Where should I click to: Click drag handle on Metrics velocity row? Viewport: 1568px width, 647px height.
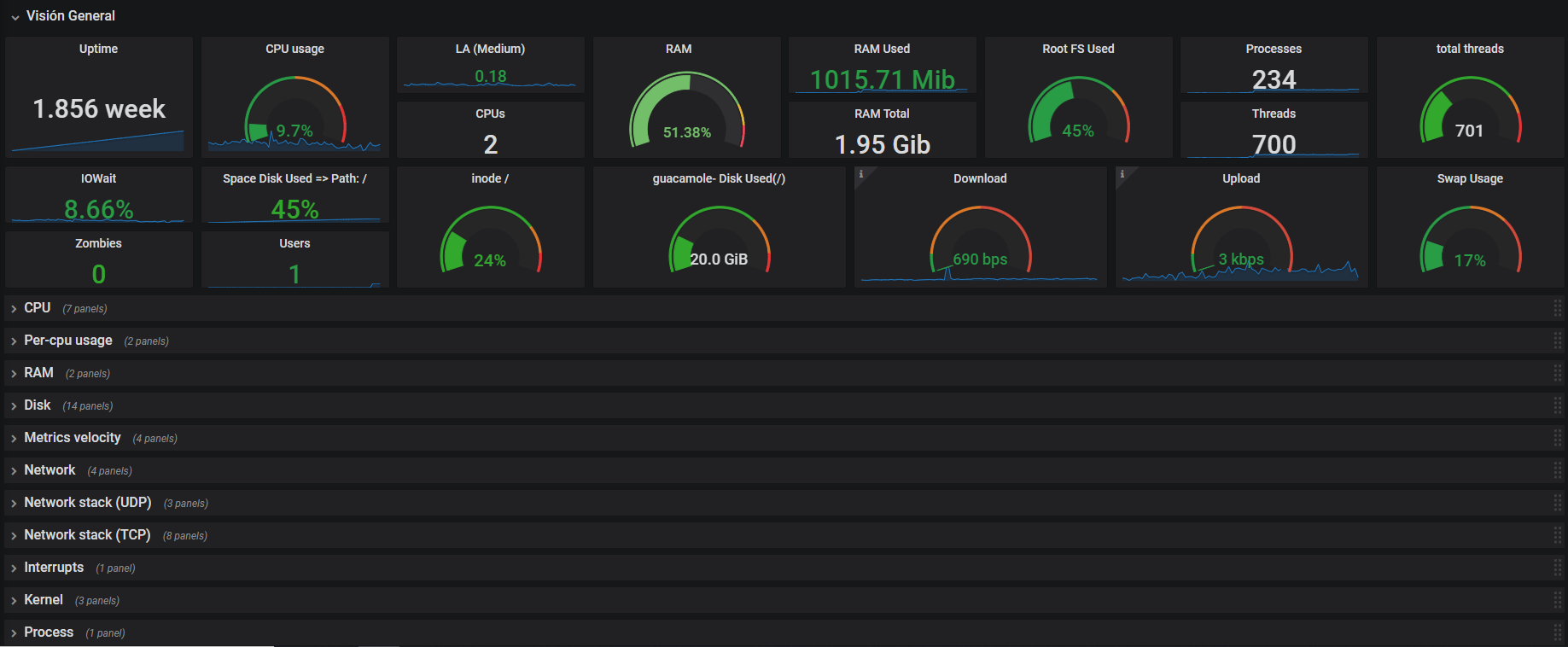coord(1558,438)
